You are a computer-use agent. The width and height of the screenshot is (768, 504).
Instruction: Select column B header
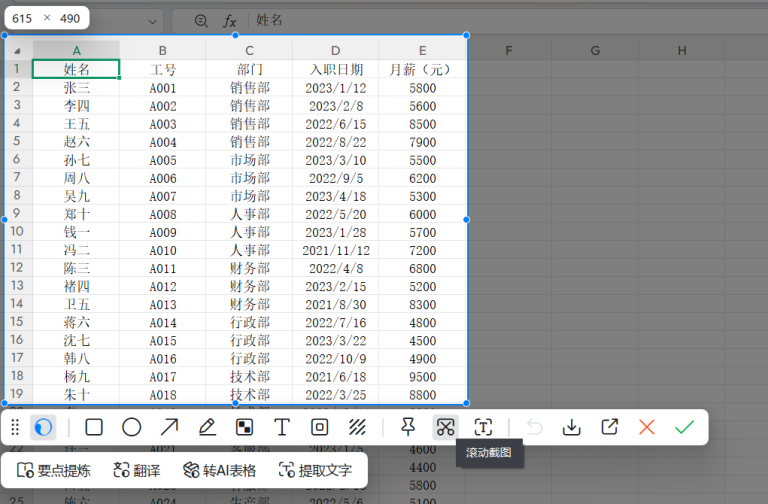point(163,50)
